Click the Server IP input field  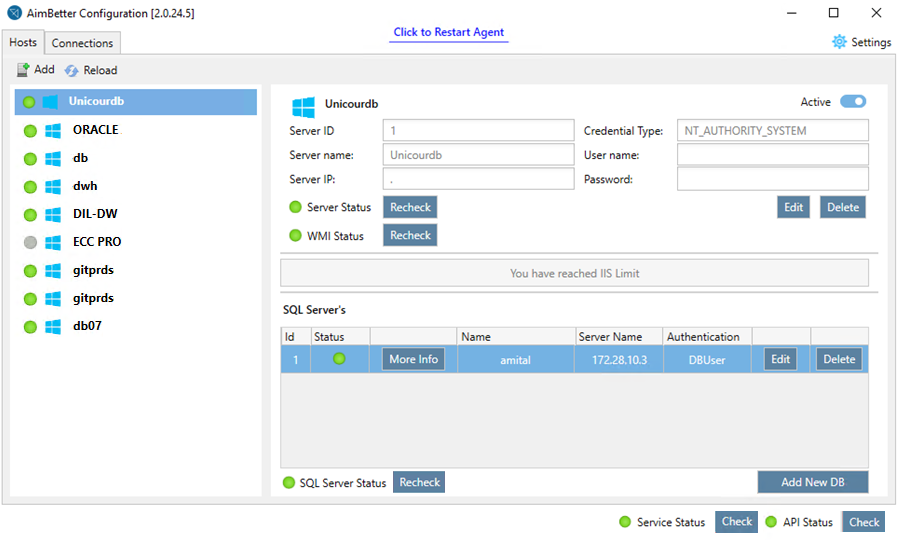(x=478, y=179)
